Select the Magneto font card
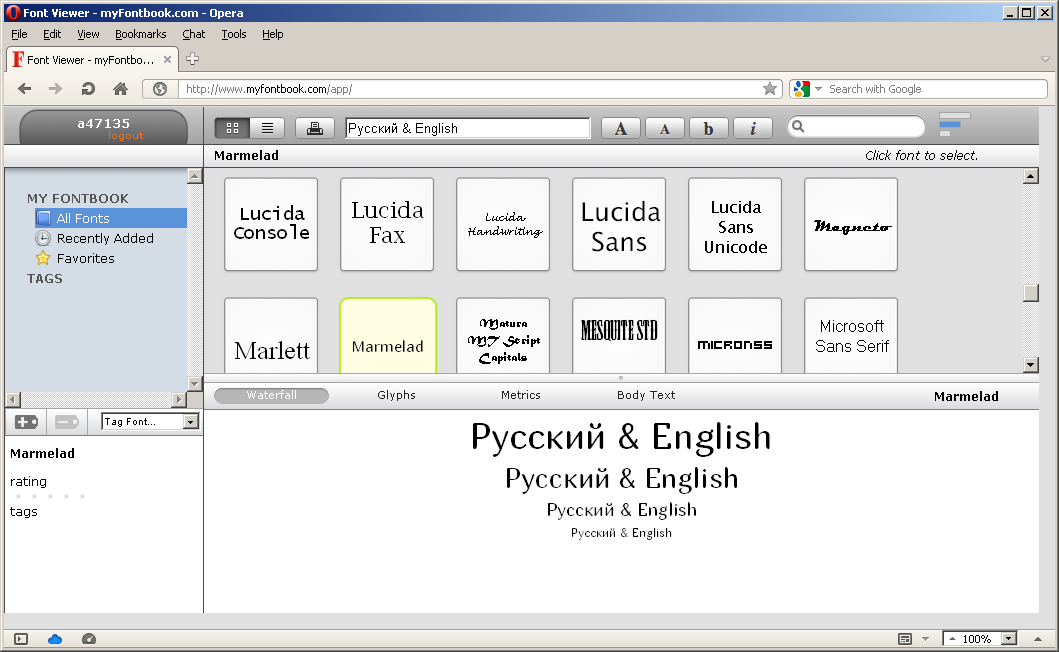The height and width of the screenshot is (652, 1059). coord(851,224)
